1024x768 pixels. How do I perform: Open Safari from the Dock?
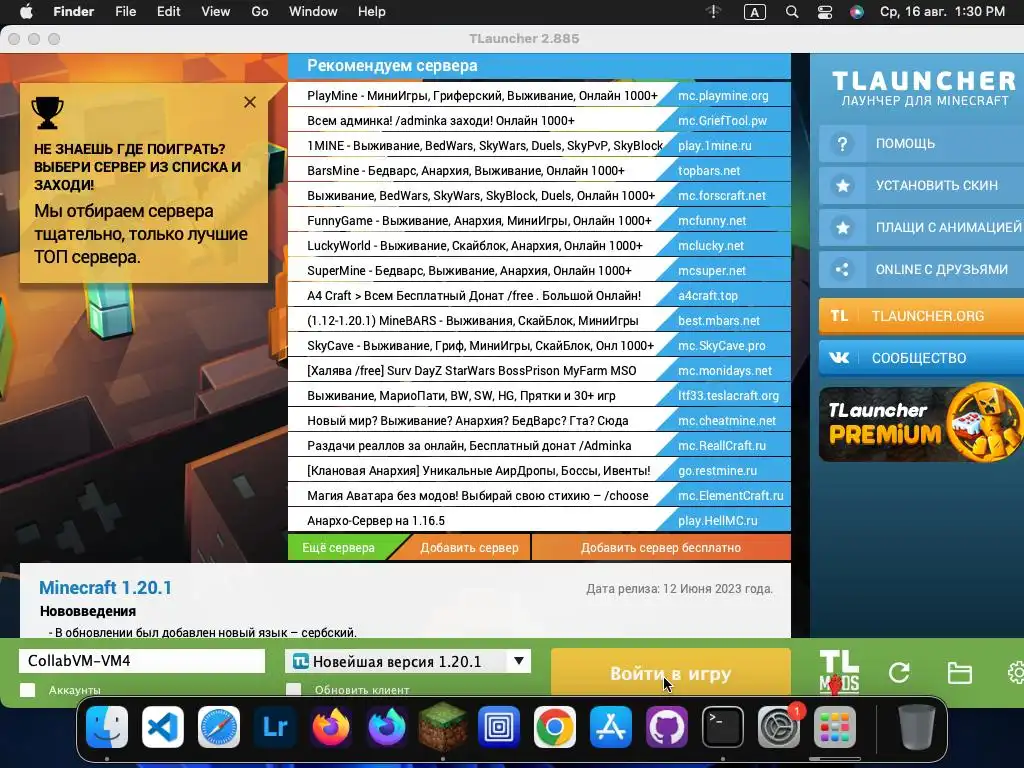(219, 726)
